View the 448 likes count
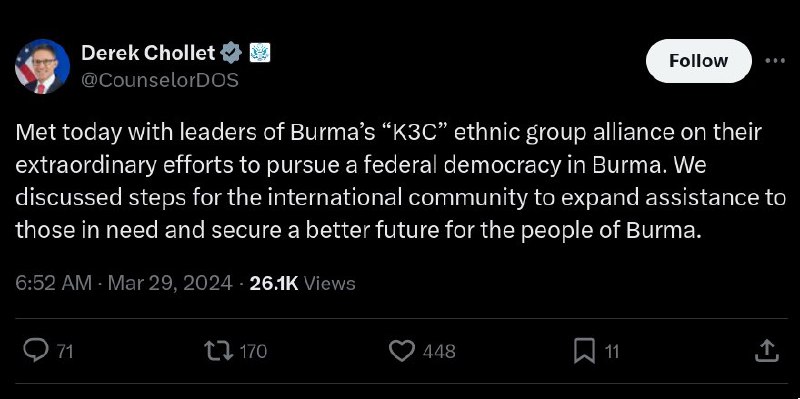The height and width of the screenshot is (399, 800). pyautogui.click(x=439, y=352)
